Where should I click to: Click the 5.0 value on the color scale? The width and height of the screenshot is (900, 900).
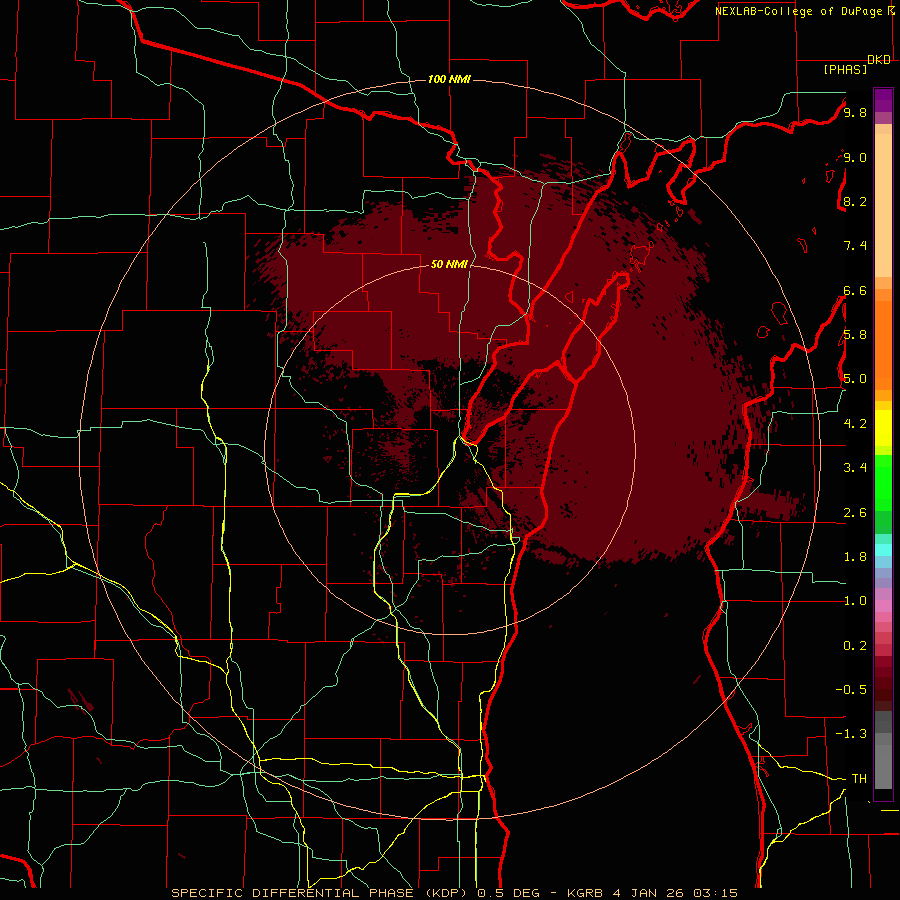tap(855, 379)
